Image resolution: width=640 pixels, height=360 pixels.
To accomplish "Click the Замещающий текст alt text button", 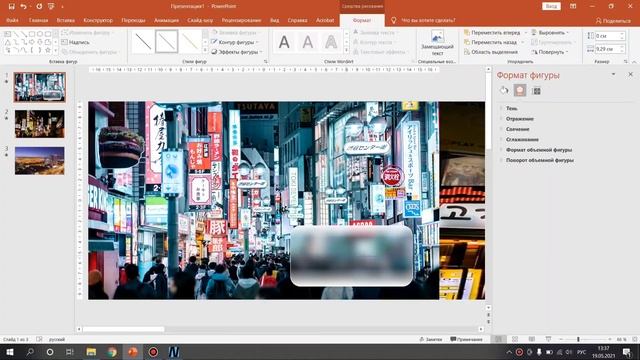I will tap(437, 43).
